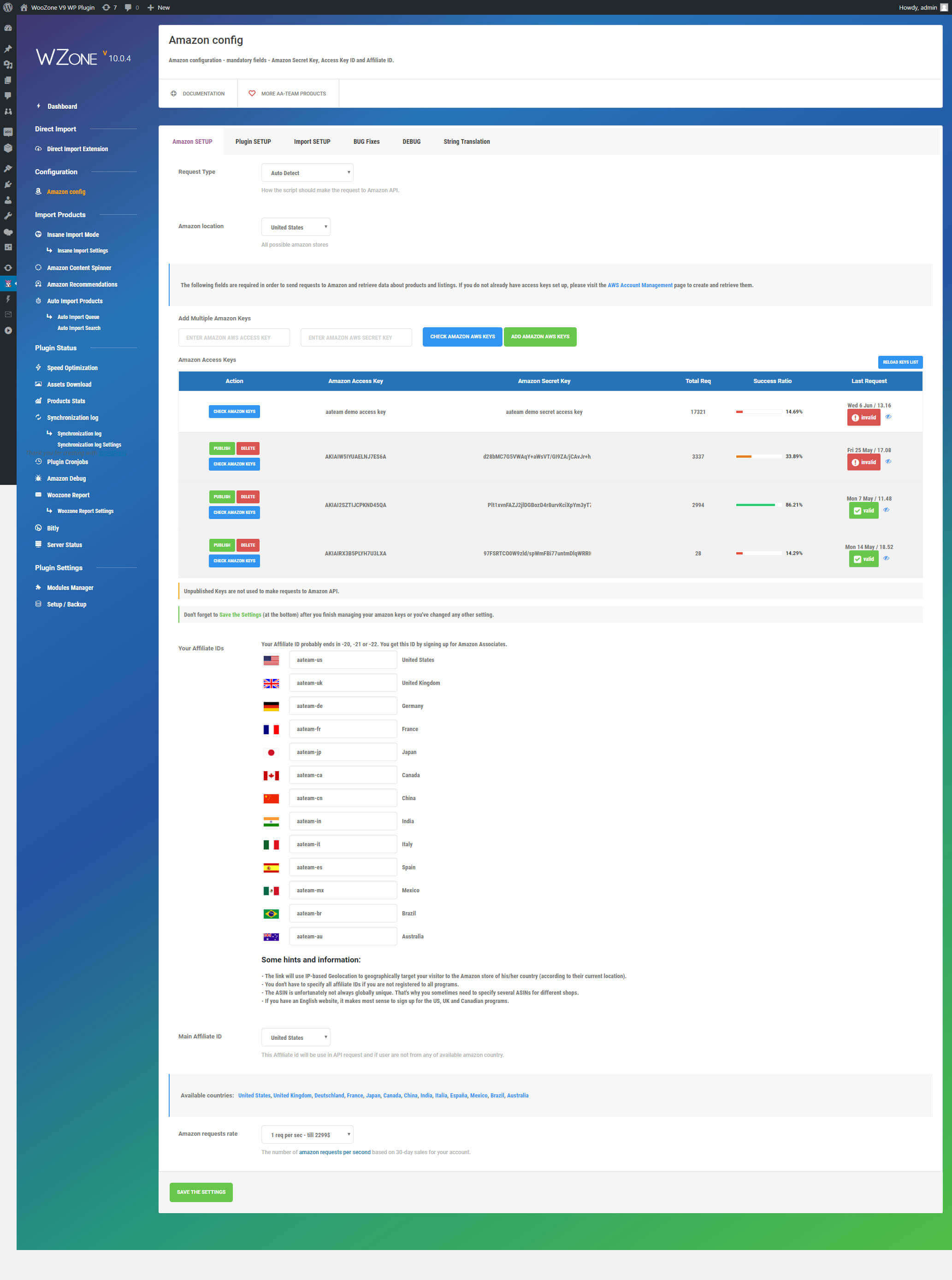Click the Synchronization log refresh icon
This screenshot has height=1280, width=952.
pos(39,417)
